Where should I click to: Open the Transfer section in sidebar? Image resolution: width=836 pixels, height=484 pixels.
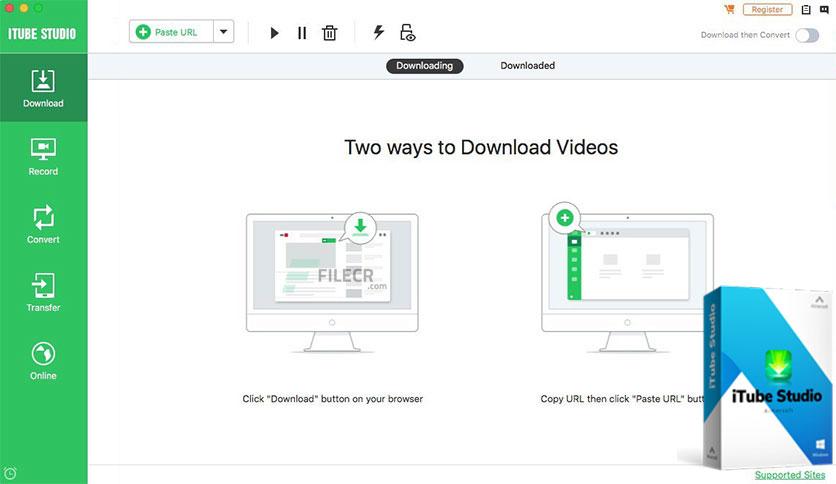[x=43, y=293]
